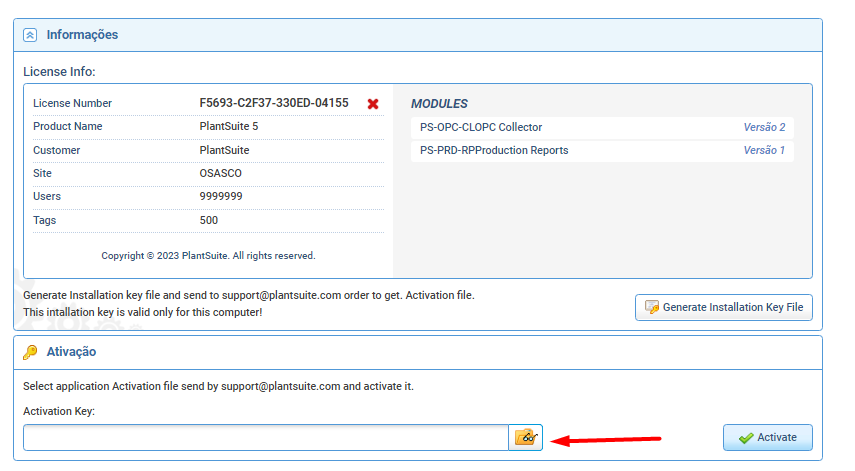The width and height of the screenshot is (855, 471).
Task: Click the License Info heading
Action: tap(59, 72)
